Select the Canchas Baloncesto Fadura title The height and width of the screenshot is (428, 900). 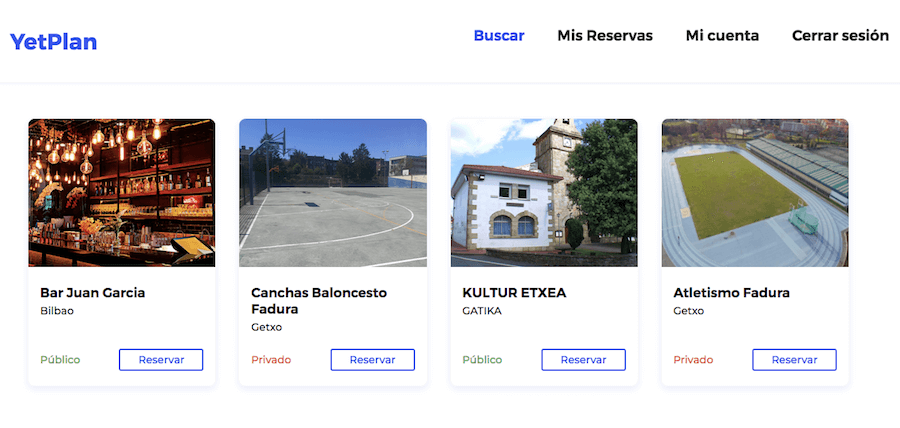point(319,301)
